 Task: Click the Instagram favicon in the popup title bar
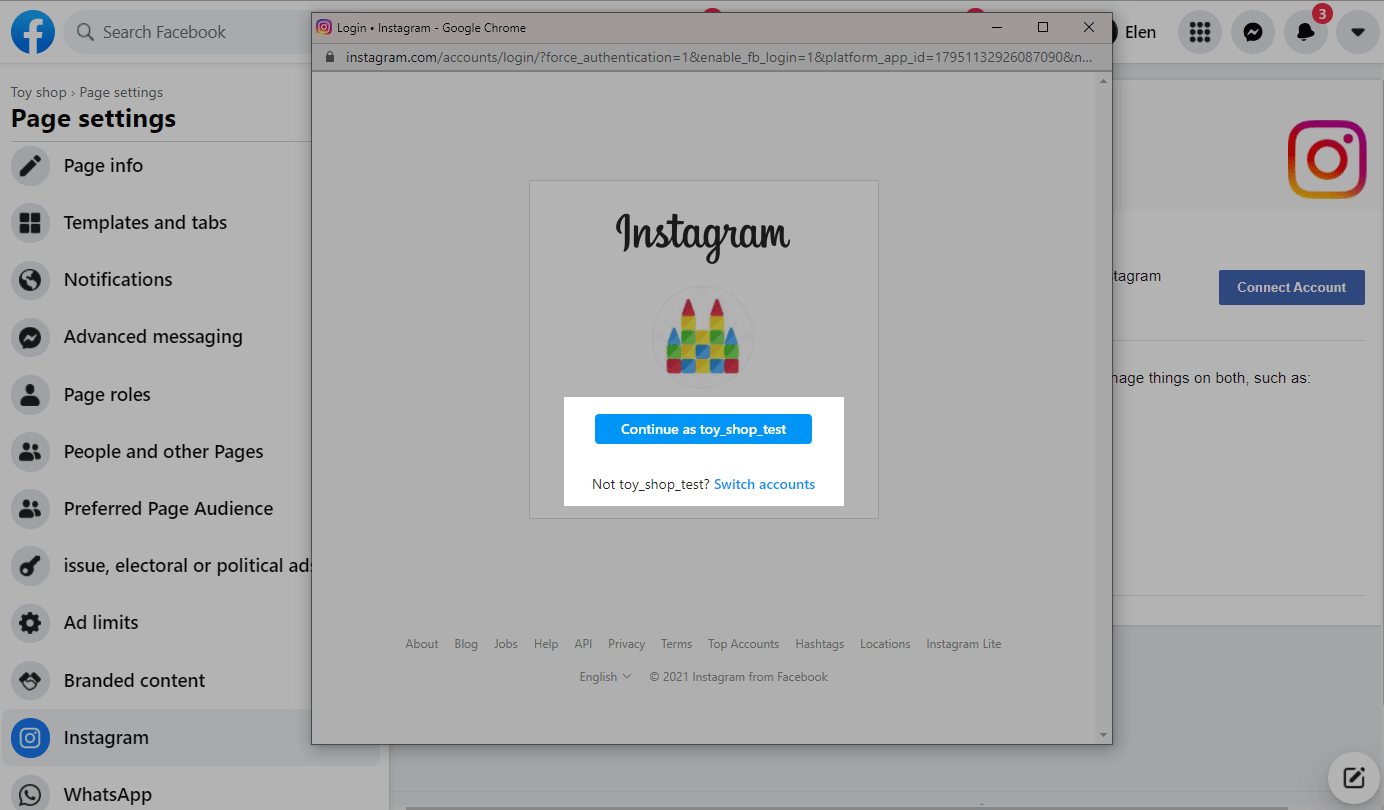point(324,27)
